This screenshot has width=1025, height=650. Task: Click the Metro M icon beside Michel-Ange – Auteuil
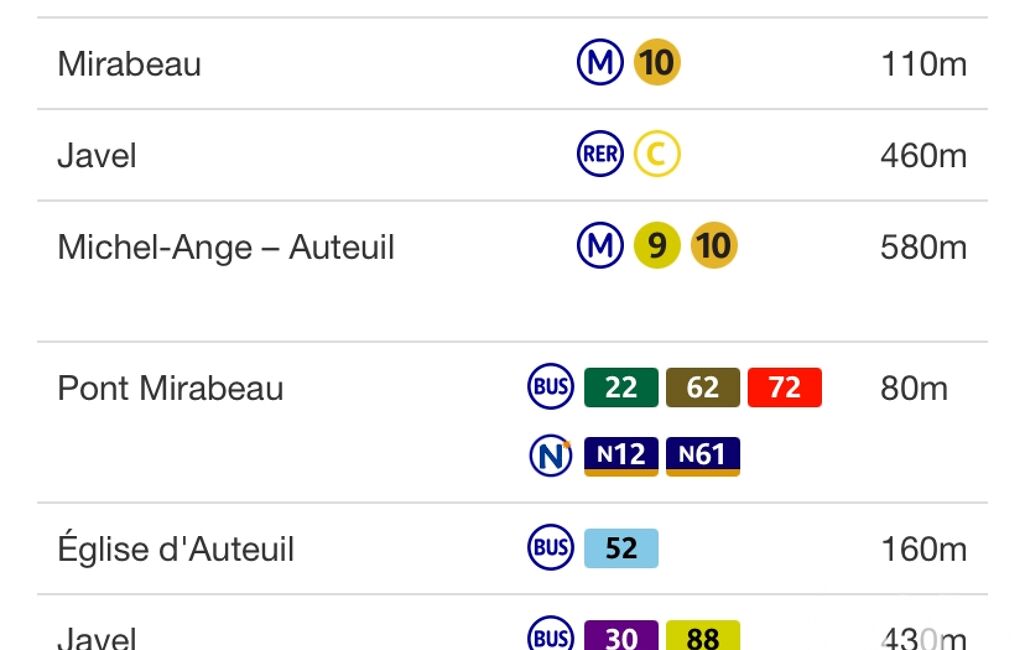[600, 246]
